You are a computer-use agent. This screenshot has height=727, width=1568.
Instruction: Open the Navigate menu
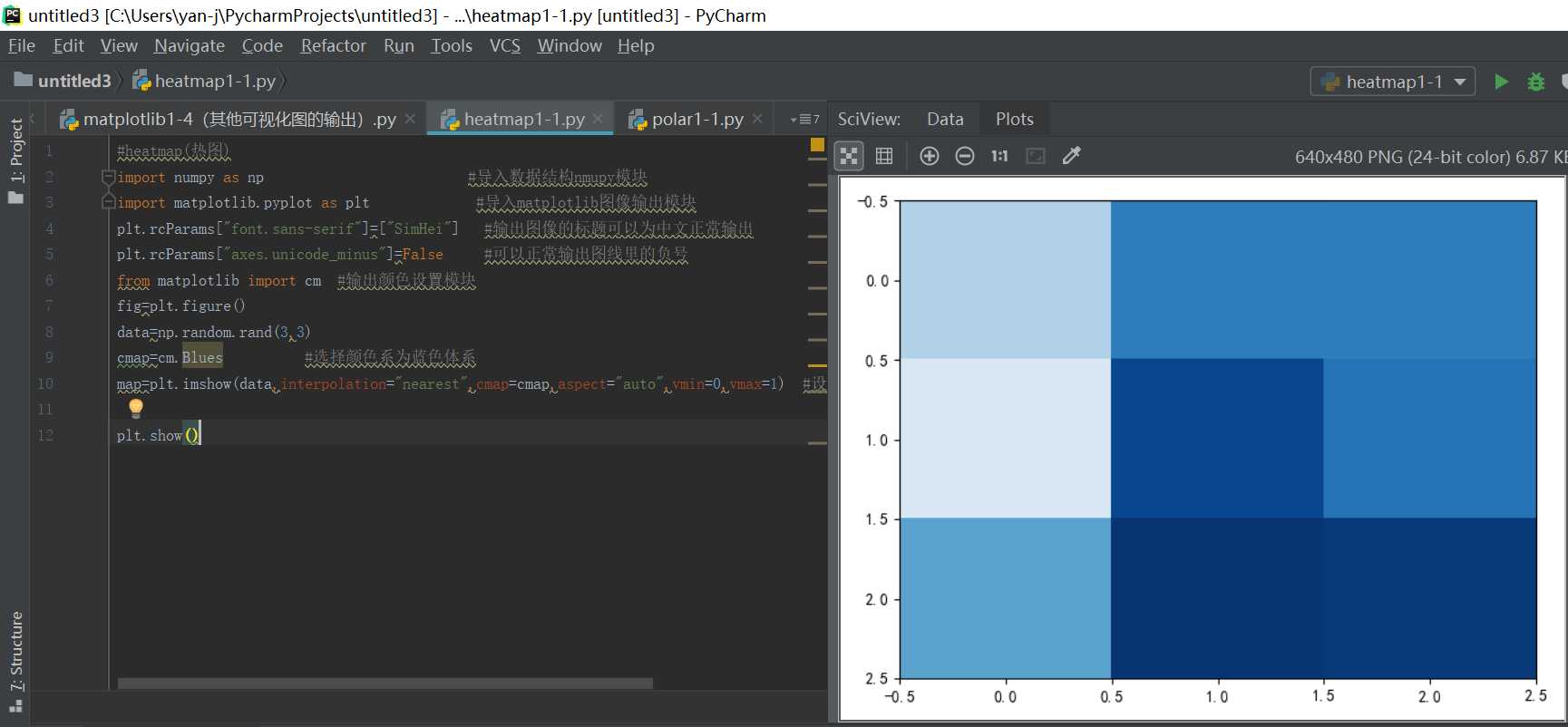[x=190, y=45]
